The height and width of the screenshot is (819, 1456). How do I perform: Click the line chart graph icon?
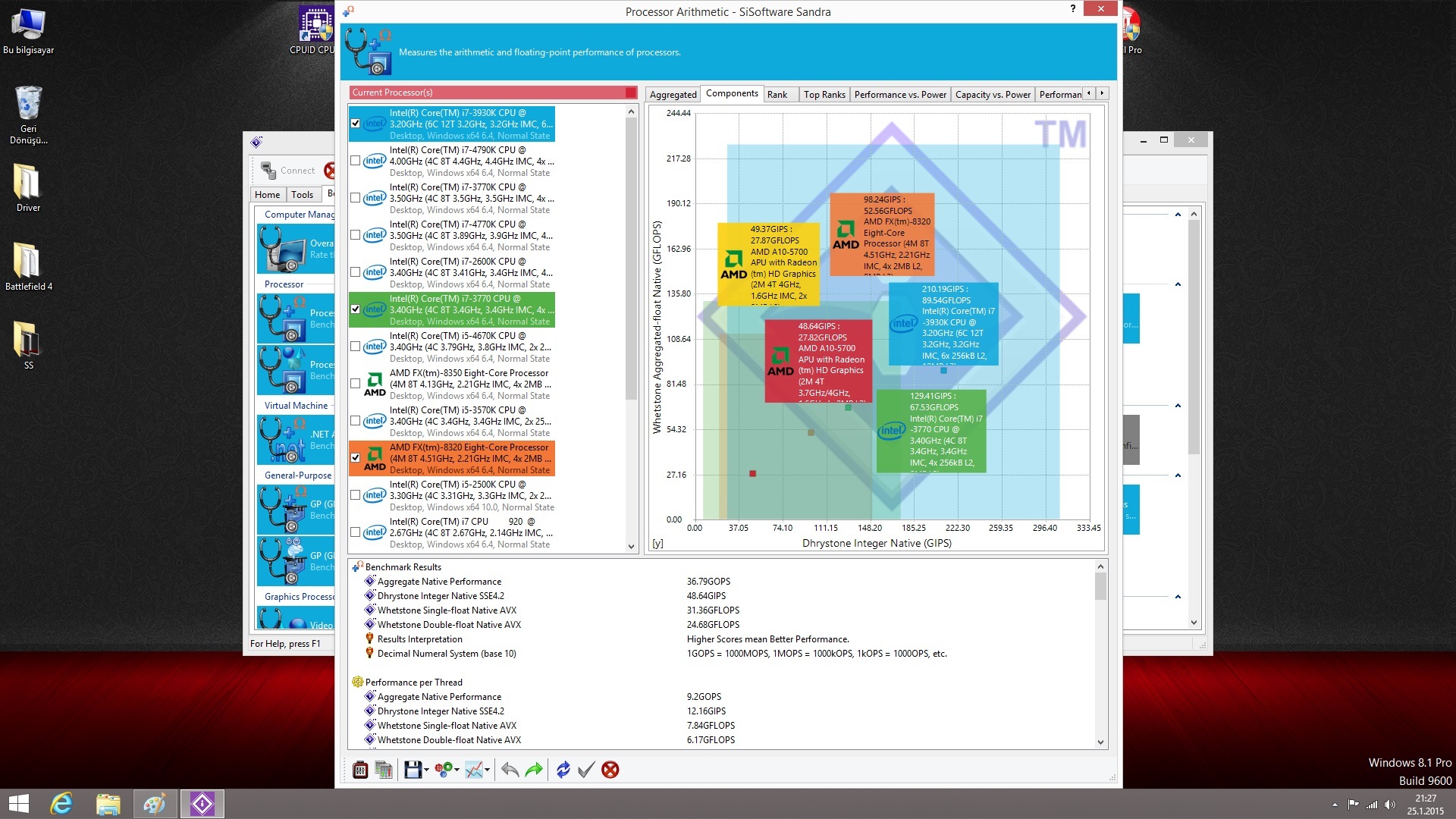click(x=474, y=770)
